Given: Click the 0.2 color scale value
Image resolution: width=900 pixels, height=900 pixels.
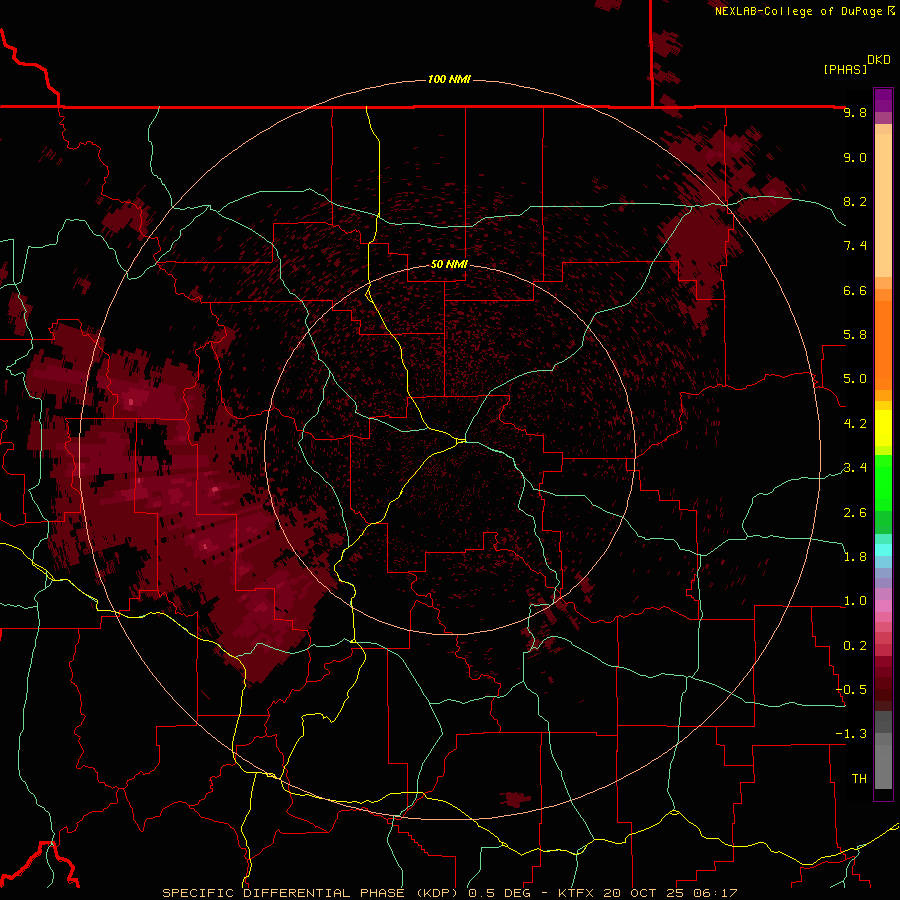Looking at the screenshot, I should coord(855,646).
